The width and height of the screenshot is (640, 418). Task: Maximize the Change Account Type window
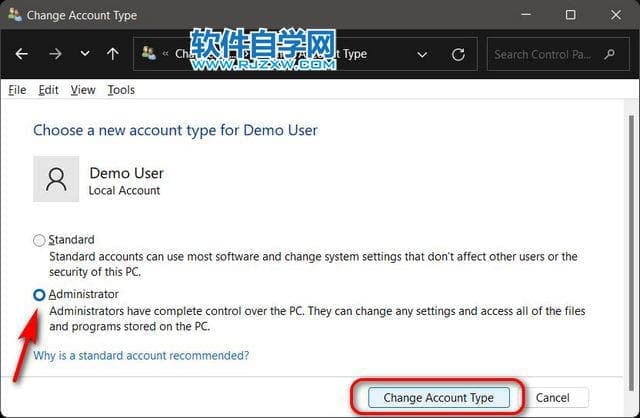(x=570, y=15)
